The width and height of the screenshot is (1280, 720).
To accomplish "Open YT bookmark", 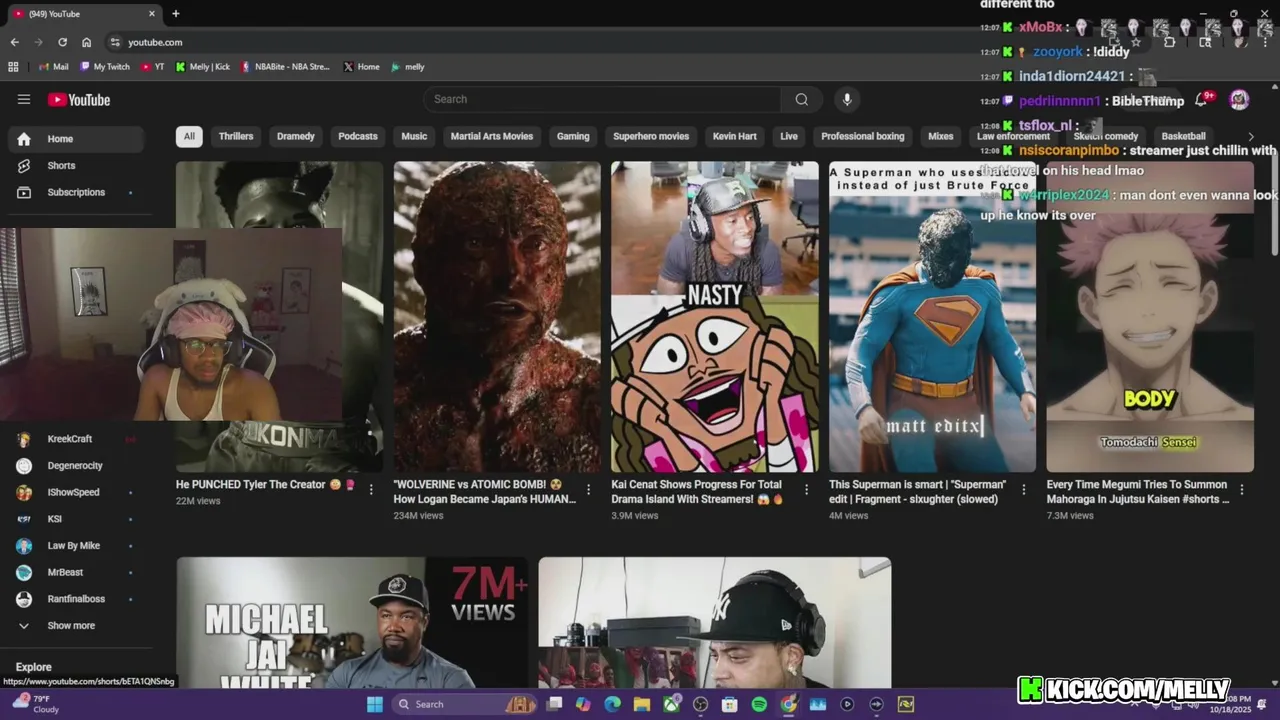I will coord(153,67).
